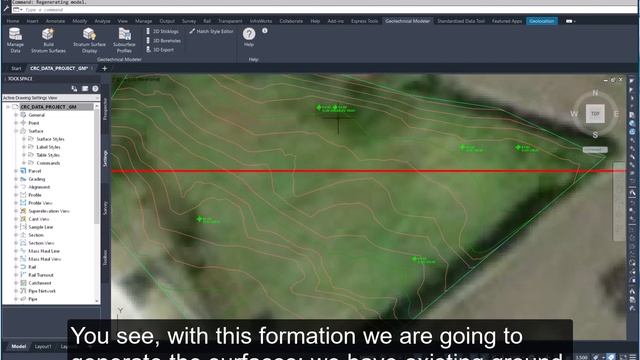This screenshot has height=360, width=640.
Task: Switch to the Survey ribbon tab
Action: coord(189,21)
